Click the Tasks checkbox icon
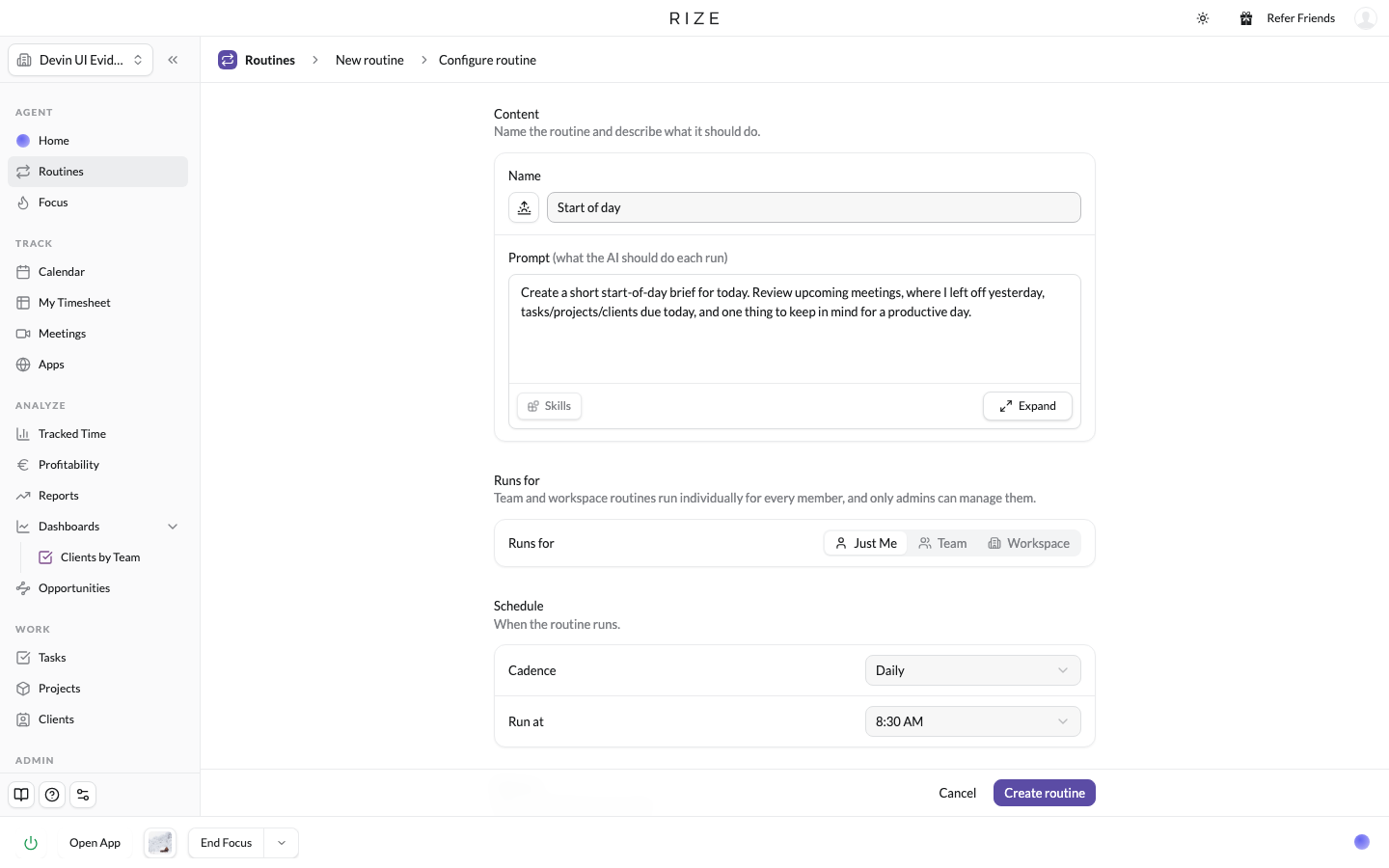This screenshot has height=868, width=1389. [23, 658]
